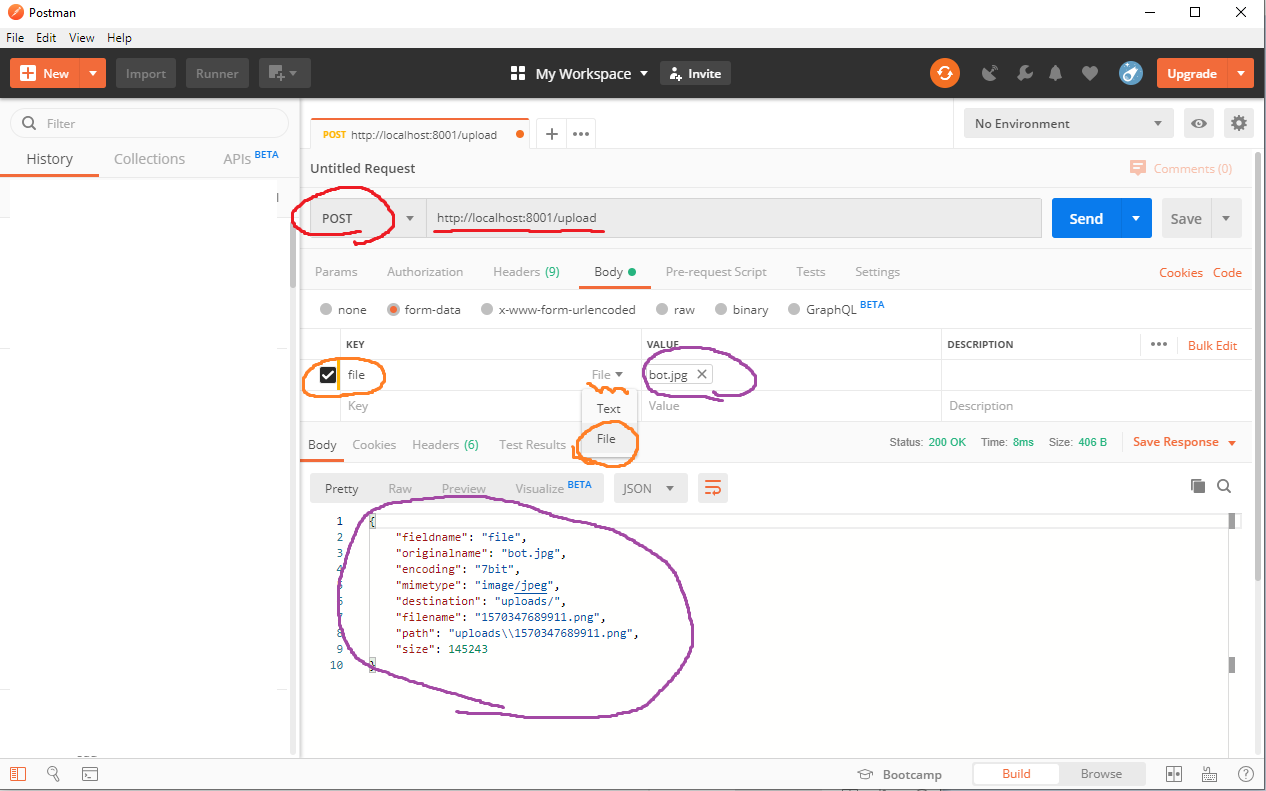The height and width of the screenshot is (791, 1266).
Task: Click the heart icon in the toolbar
Action: pos(1089,72)
